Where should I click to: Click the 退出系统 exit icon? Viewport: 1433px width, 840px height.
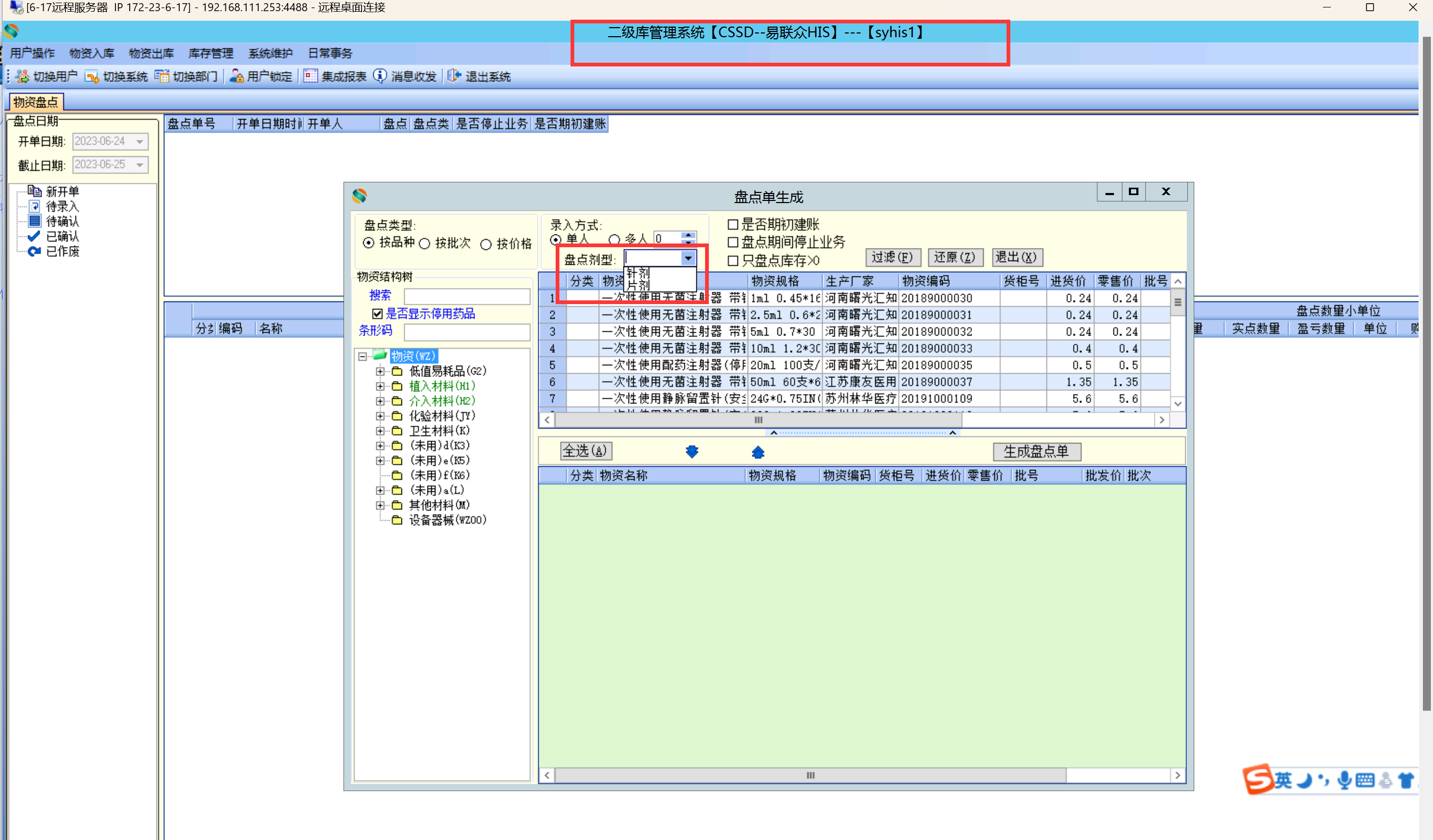[454, 76]
